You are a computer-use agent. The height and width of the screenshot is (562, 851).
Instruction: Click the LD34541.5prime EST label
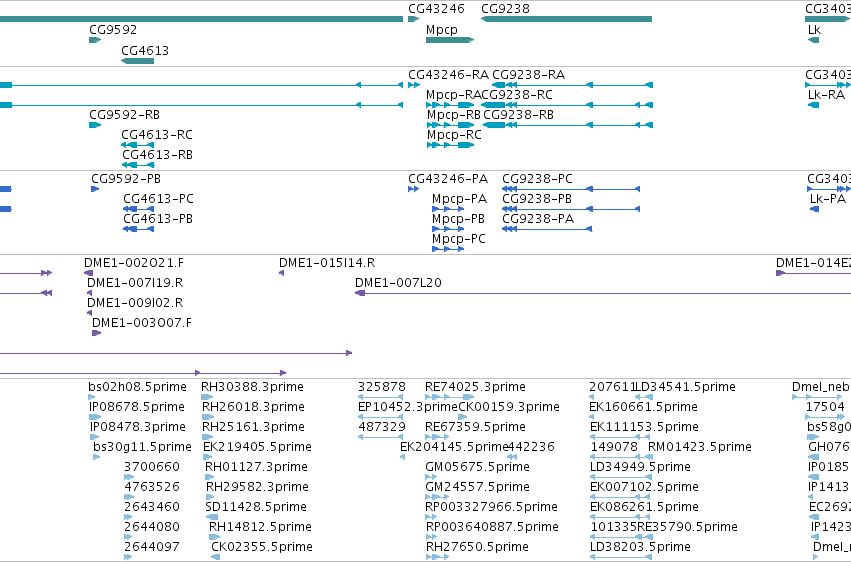pos(687,387)
